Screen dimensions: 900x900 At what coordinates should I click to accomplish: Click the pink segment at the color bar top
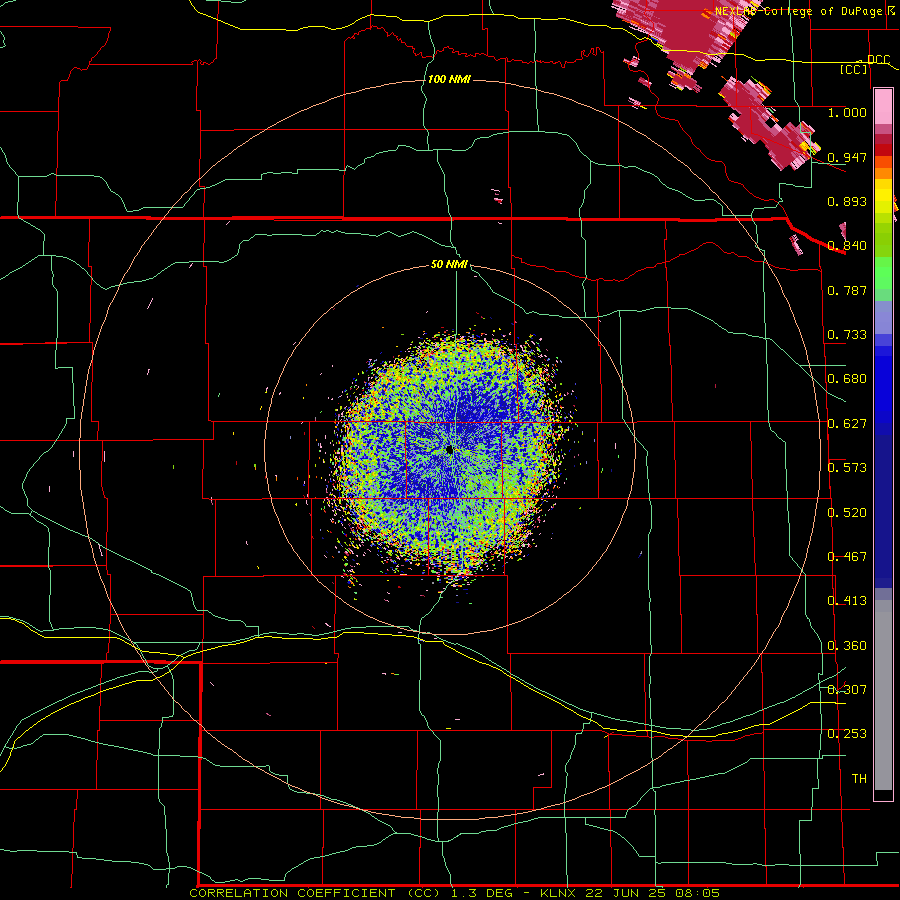[883, 107]
